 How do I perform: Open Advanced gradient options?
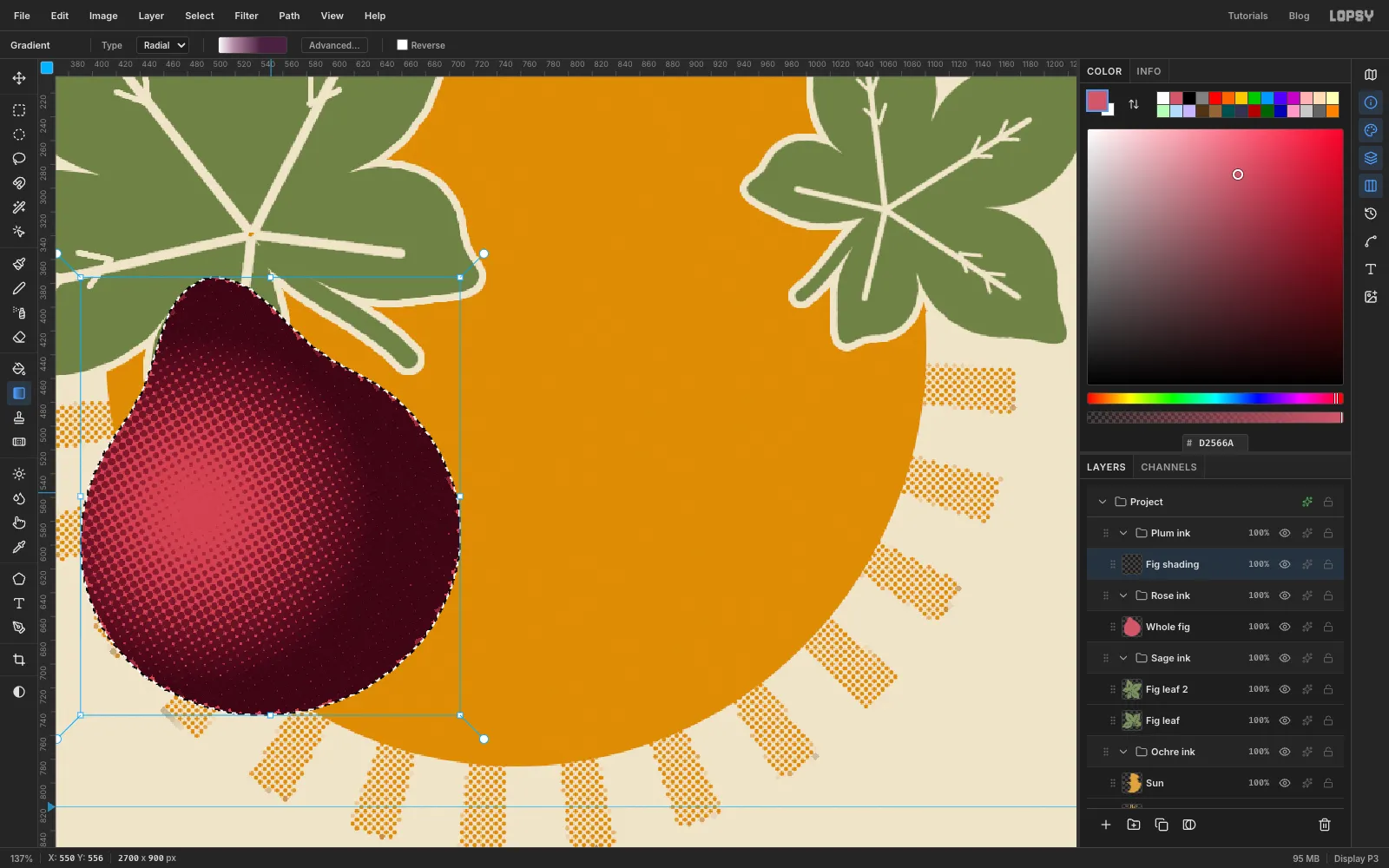[334, 45]
